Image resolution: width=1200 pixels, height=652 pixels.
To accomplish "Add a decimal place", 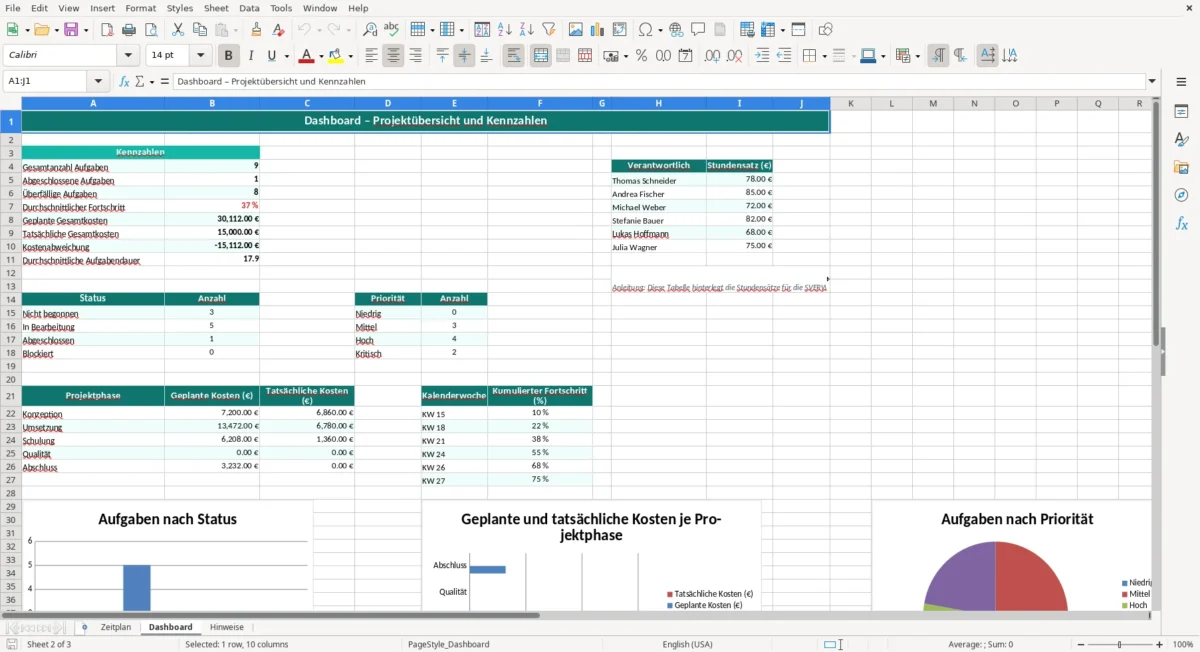I will 712,56.
